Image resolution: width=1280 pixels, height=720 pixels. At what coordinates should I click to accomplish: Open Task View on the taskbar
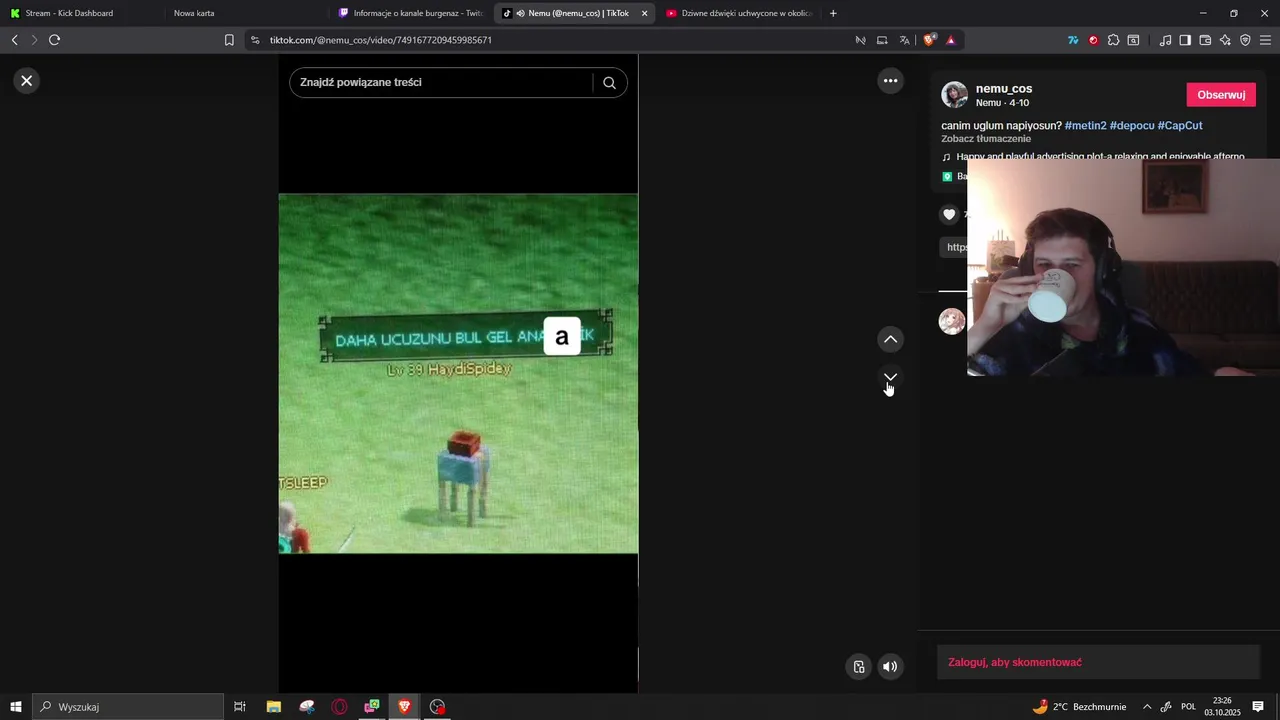(240, 707)
